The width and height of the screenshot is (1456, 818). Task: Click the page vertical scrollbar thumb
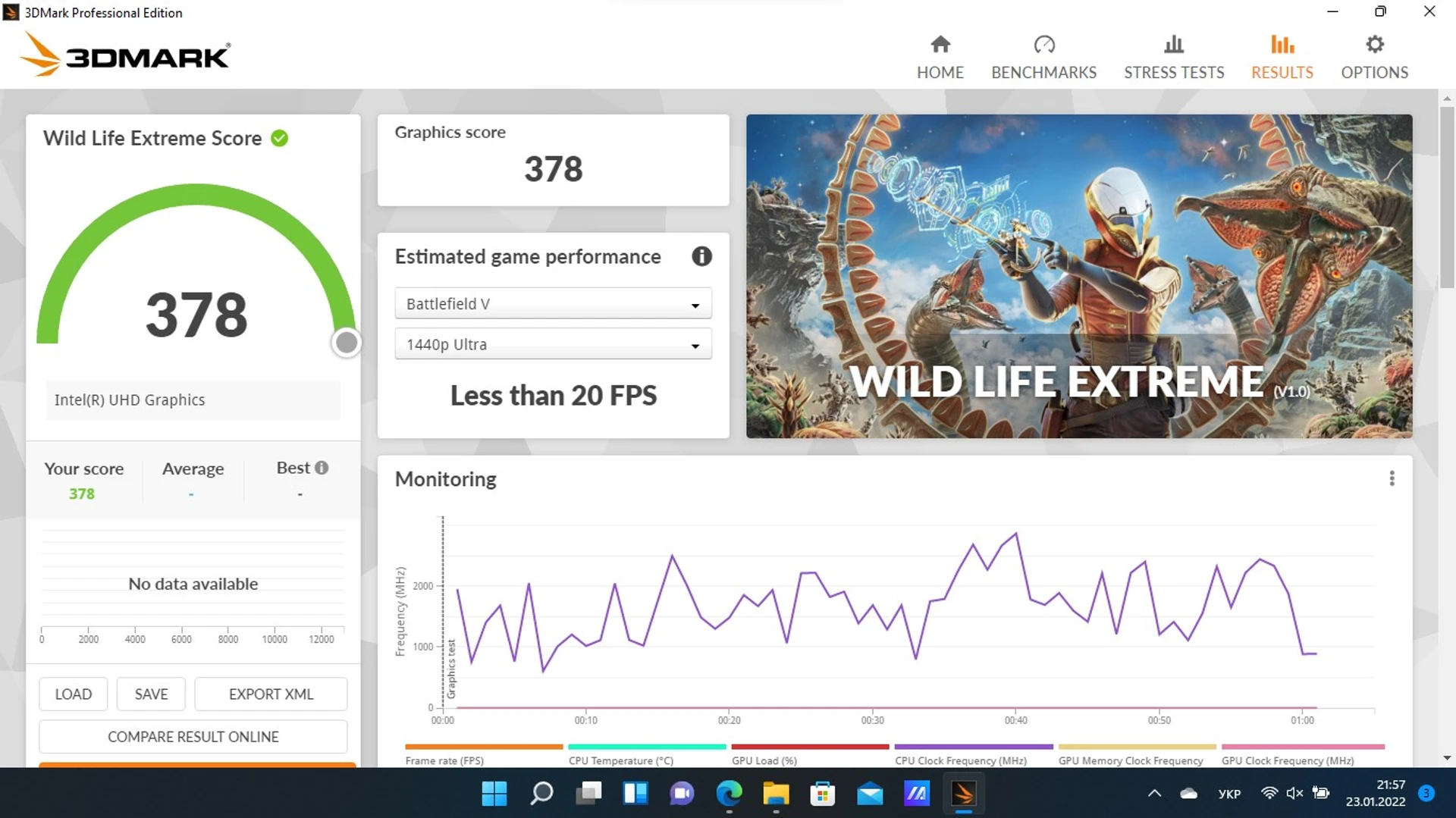tap(1447, 197)
